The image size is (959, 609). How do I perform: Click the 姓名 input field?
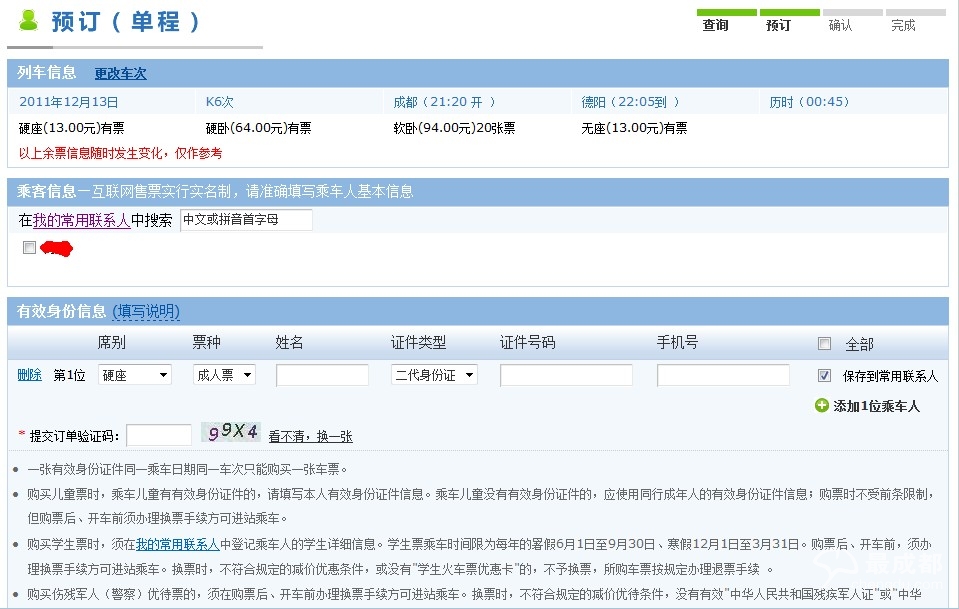point(322,375)
